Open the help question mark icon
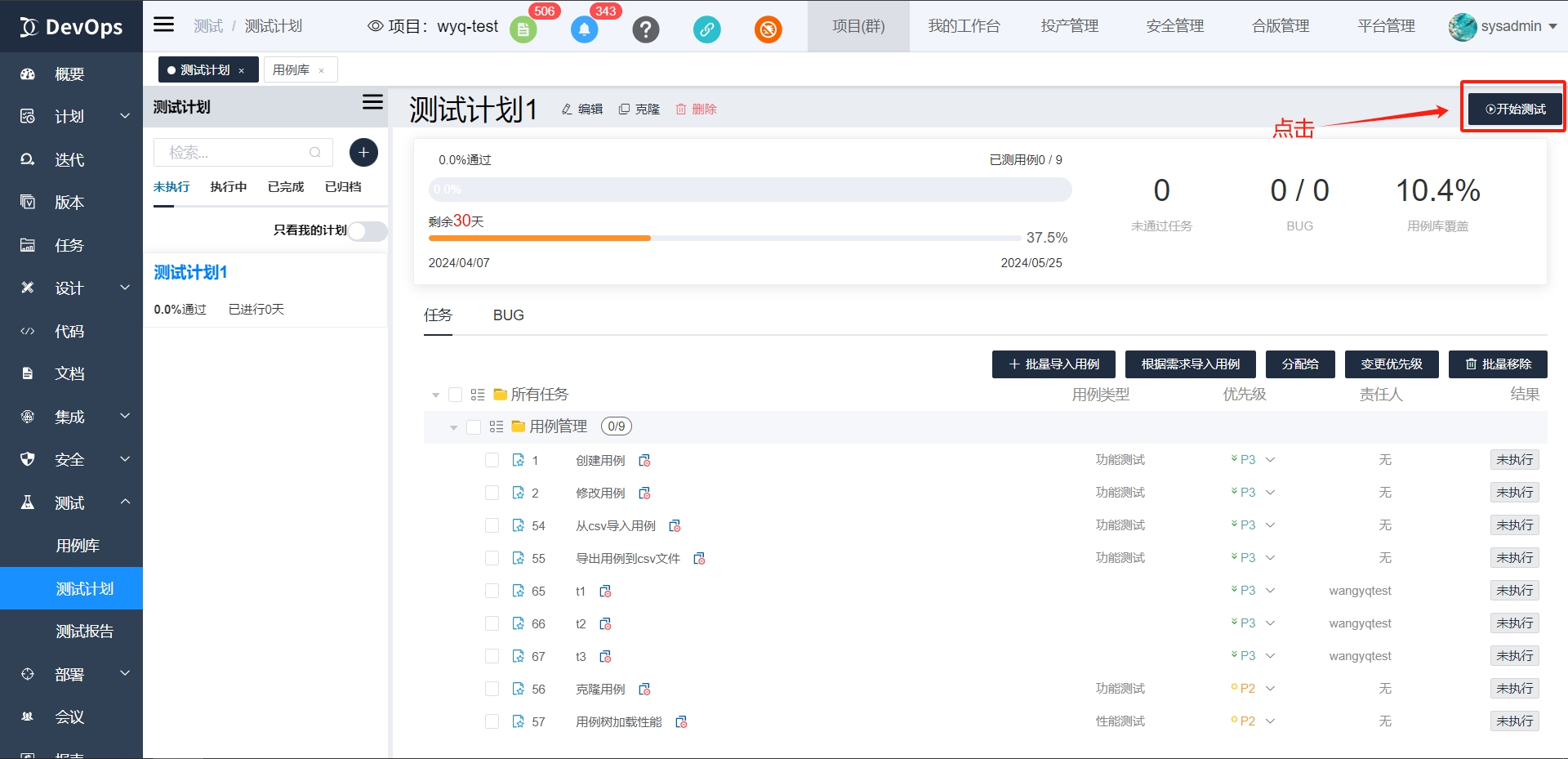1568x759 pixels. pyautogui.click(x=645, y=30)
